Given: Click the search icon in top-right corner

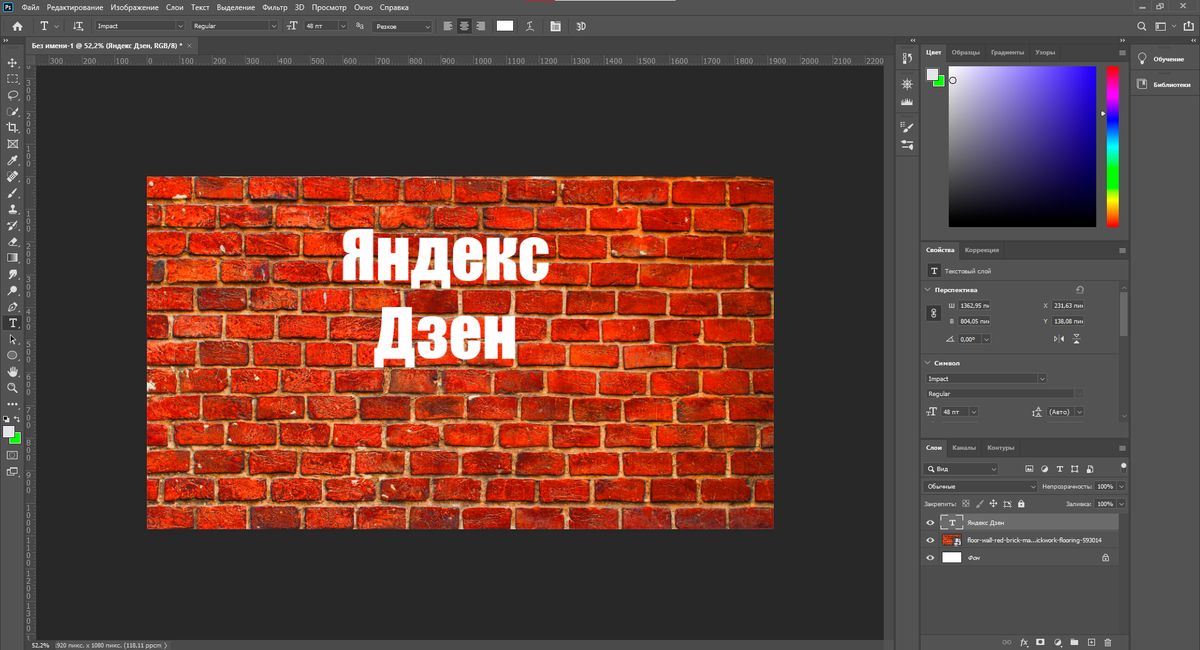Looking at the screenshot, I should click(x=1144, y=26).
